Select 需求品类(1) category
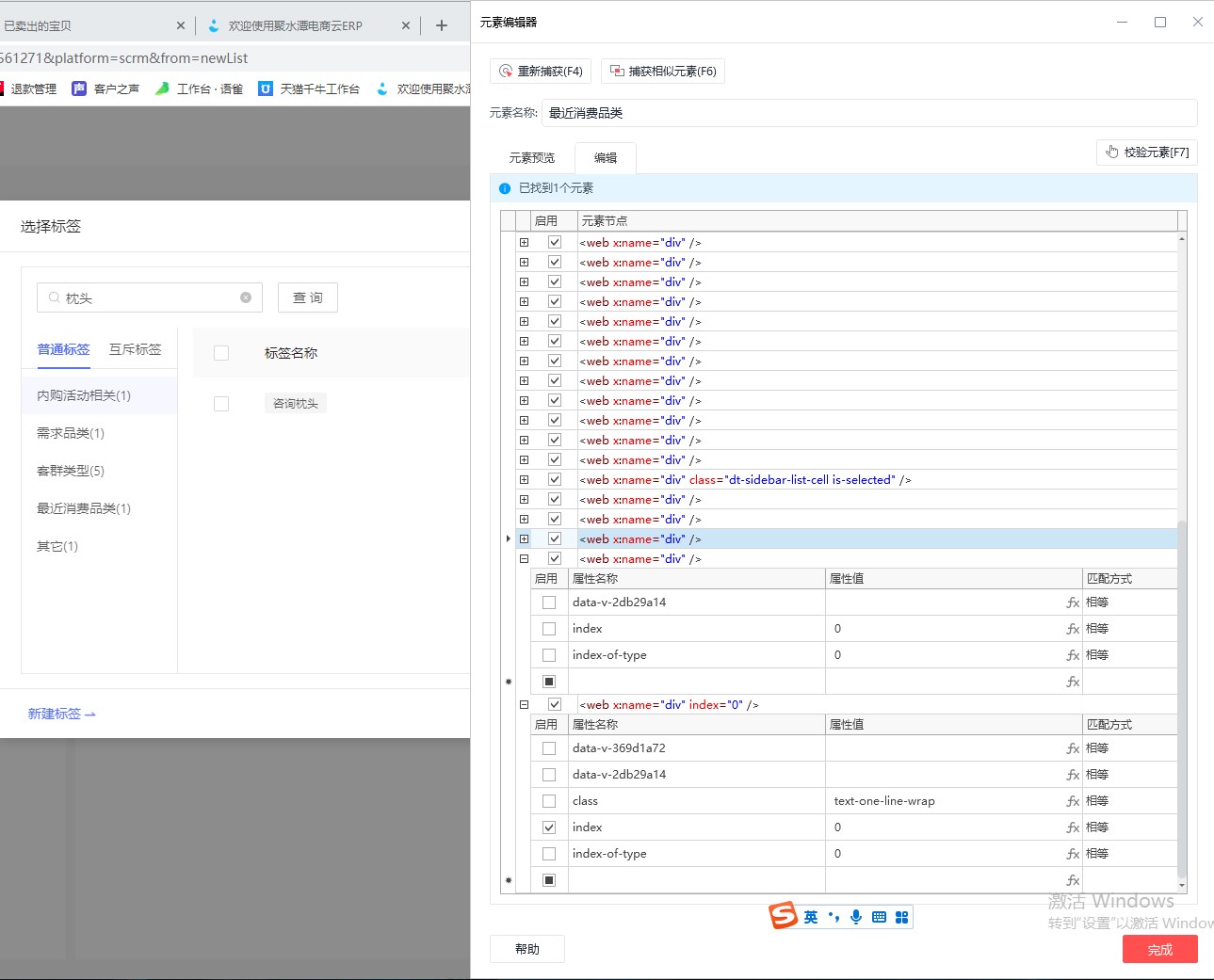The height and width of the screenshot is (980, 1214). [99, 433]
